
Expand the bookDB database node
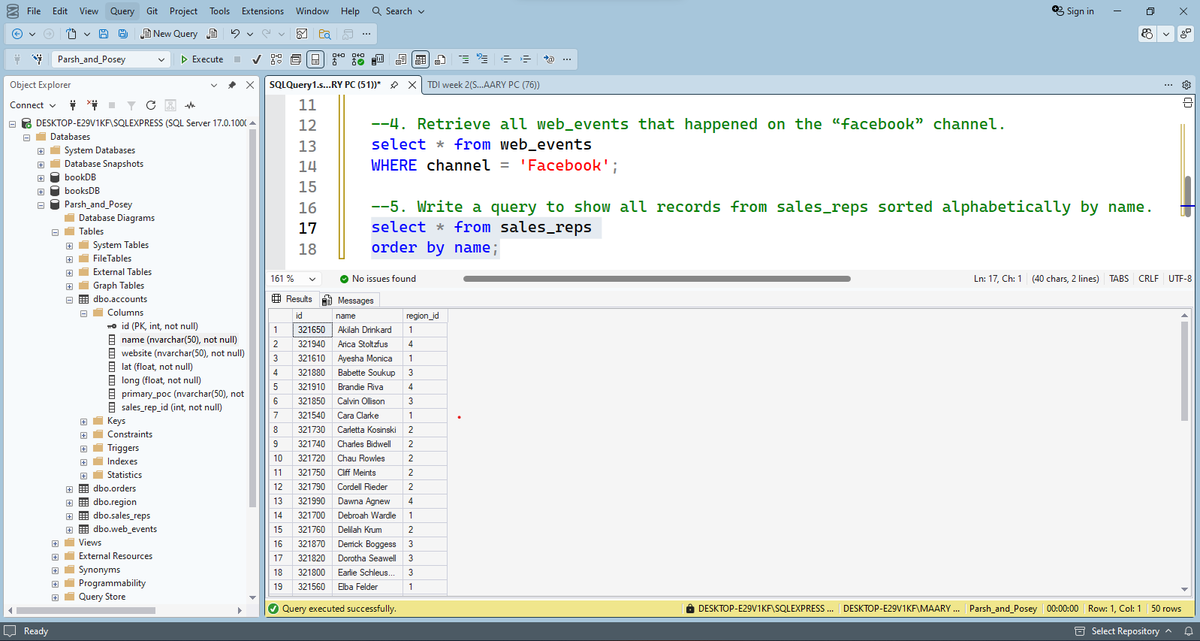click(x=41, y=177)
